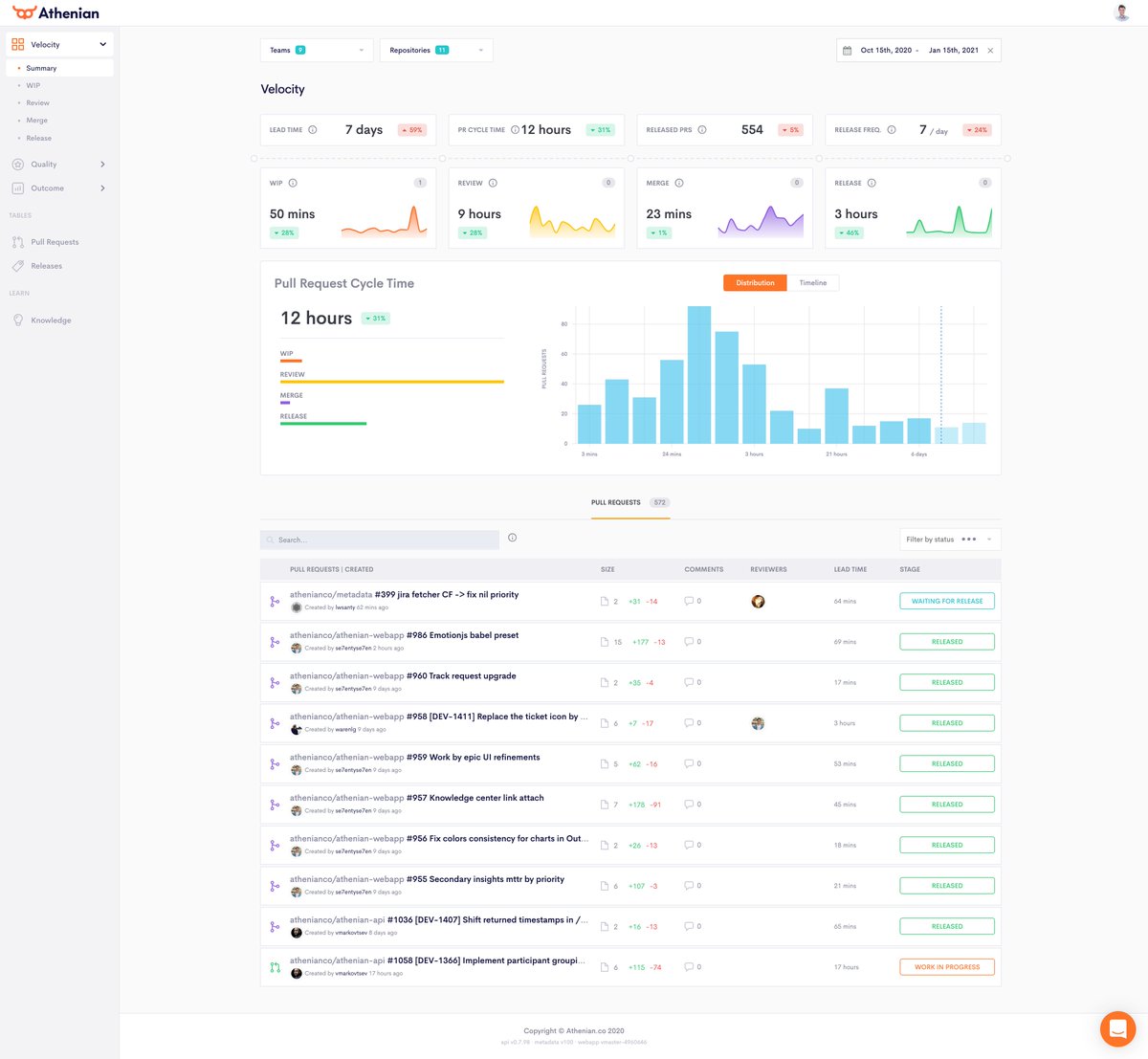This screenshot has height=1059, width=1148.
Task: Click Released button on PR #986 row
Action: (947, 642)
